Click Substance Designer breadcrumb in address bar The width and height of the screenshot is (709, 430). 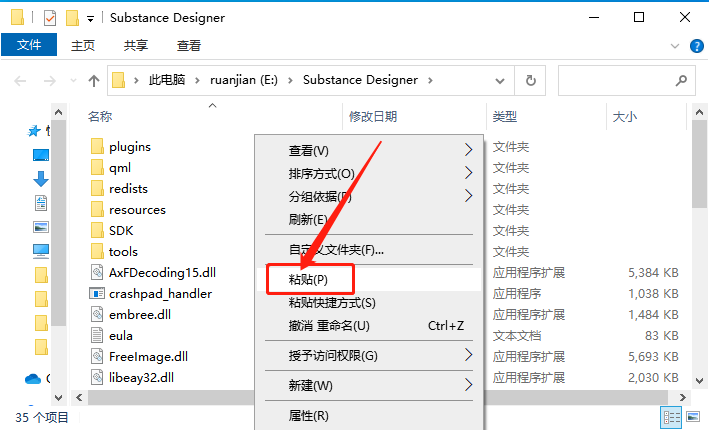(360, 80)
